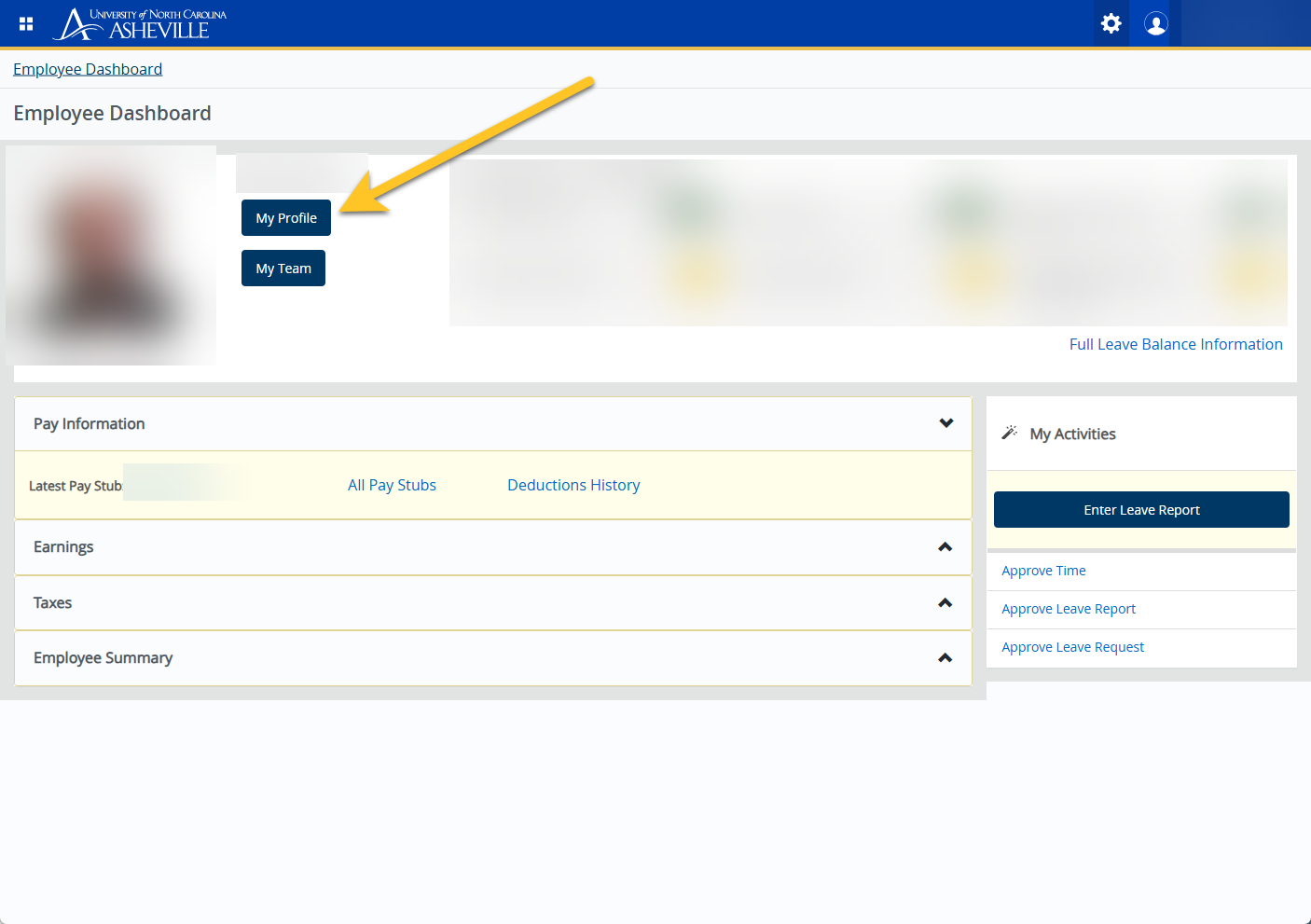The width and height of the screenshot is (1311, 924).
Task: Expand the Taxes section
Action: coord(945,603)
